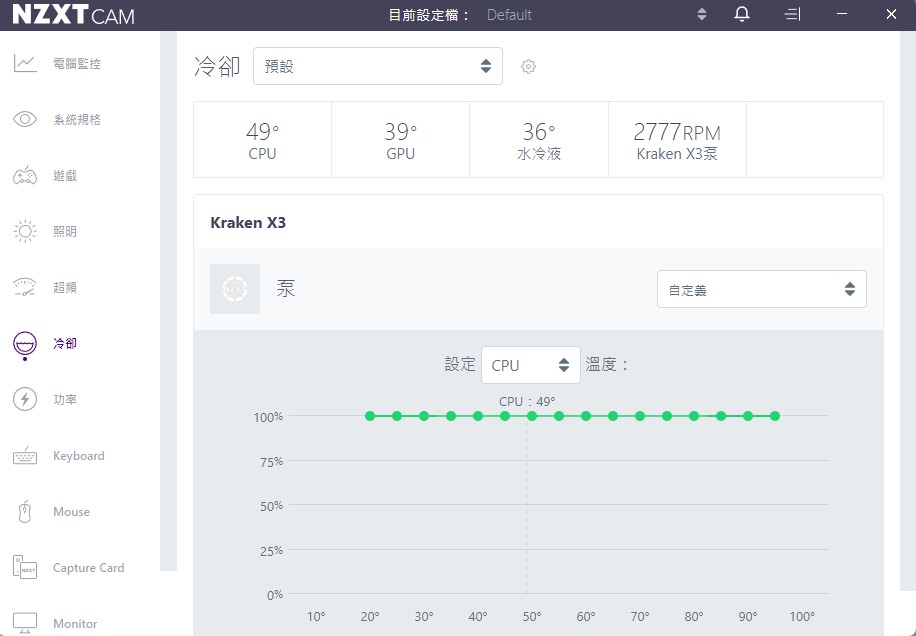The width and height of the screenshot is (916, 636).
Task: Click the 10° axis label
Action: (x=316, y=617)
